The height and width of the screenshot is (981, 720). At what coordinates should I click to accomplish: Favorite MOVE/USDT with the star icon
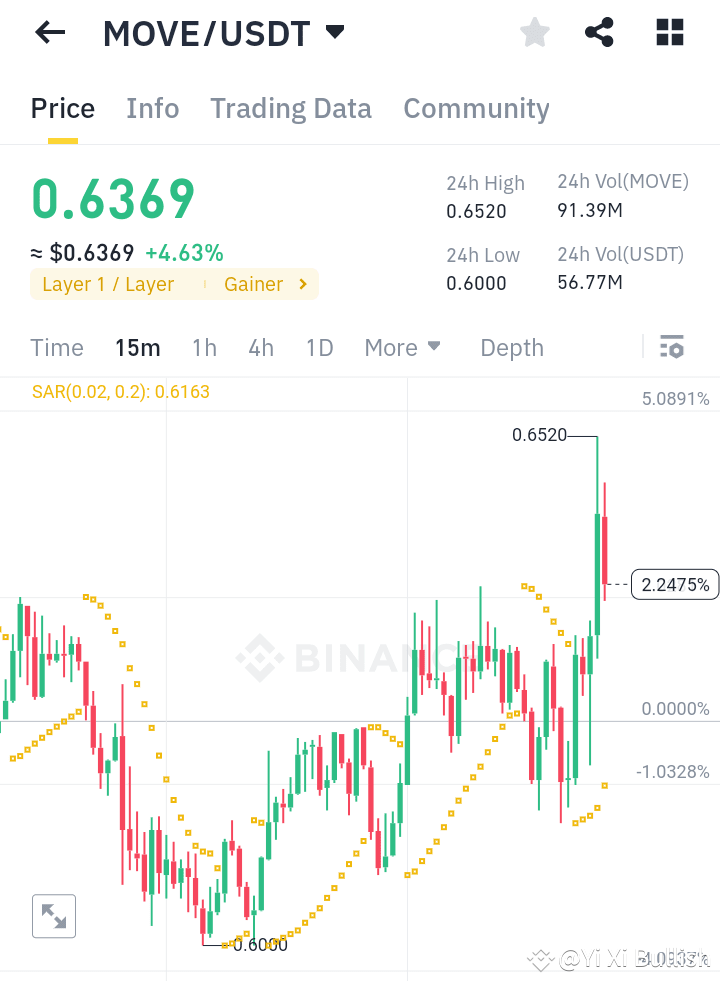(x=534, y=32)
